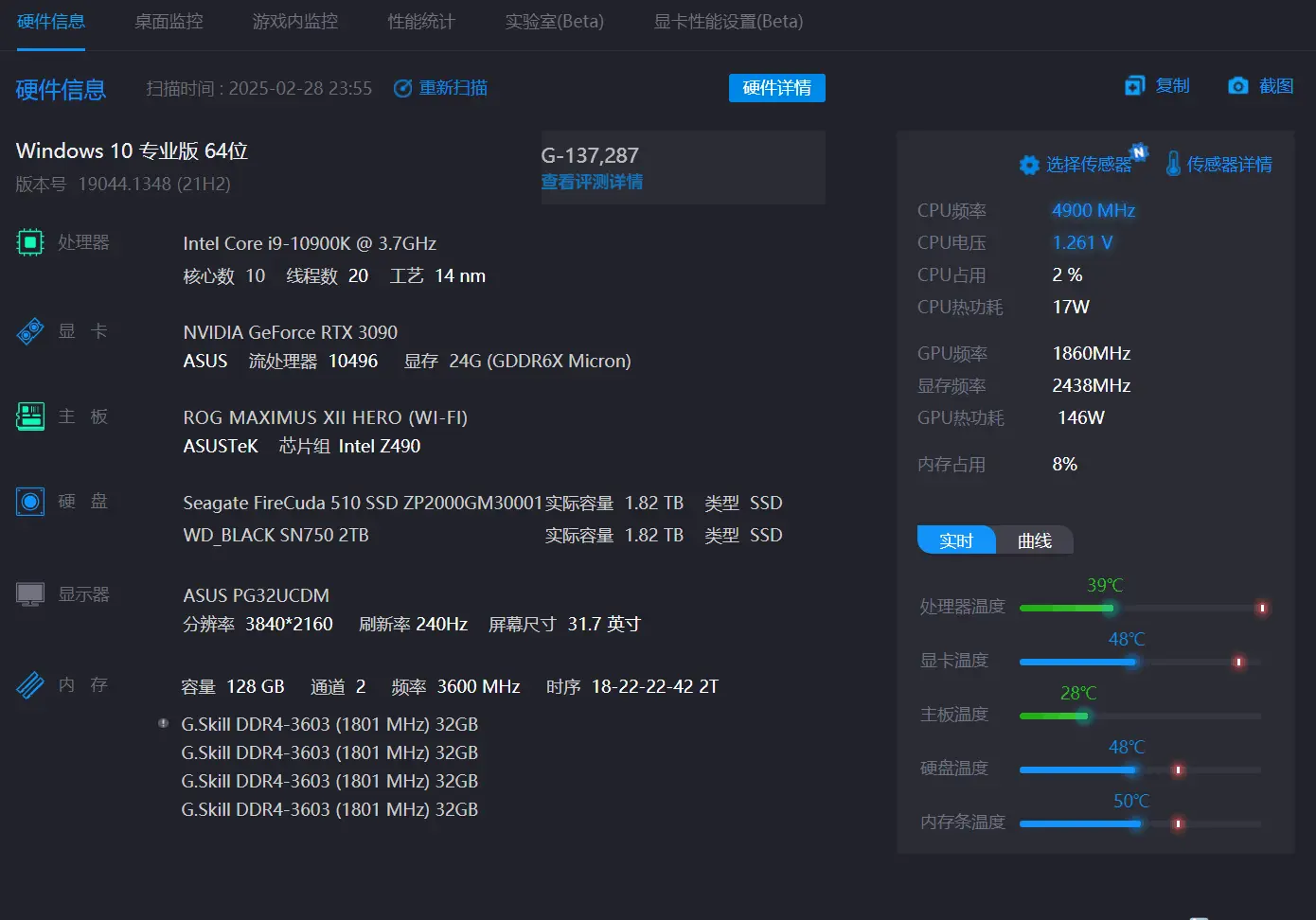The image size is (1316, 920).
Task: Click the 版本号 19044.1348 (21H2) text
Action: 123,184
